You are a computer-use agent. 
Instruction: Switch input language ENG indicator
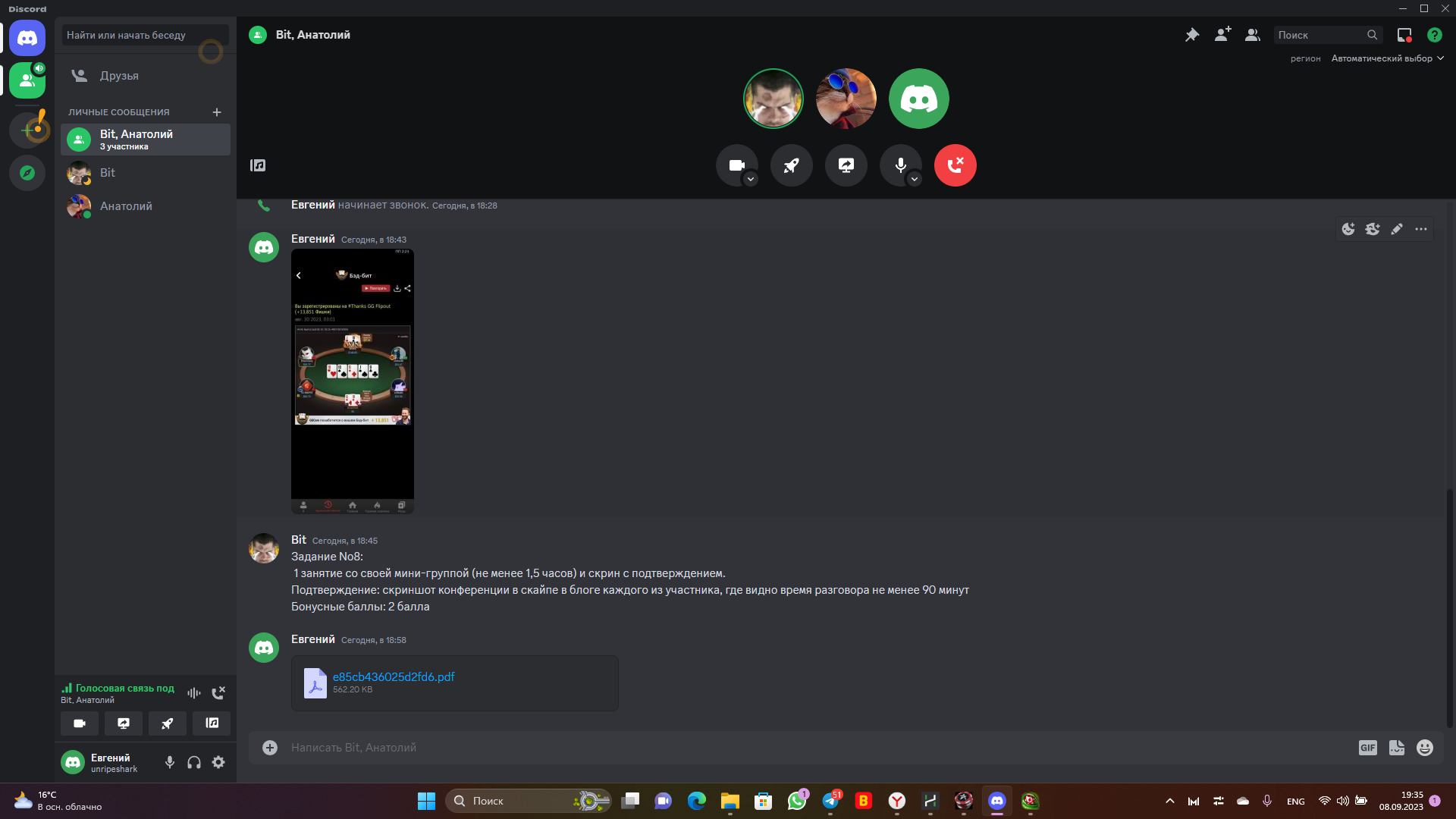(1296, 801)
